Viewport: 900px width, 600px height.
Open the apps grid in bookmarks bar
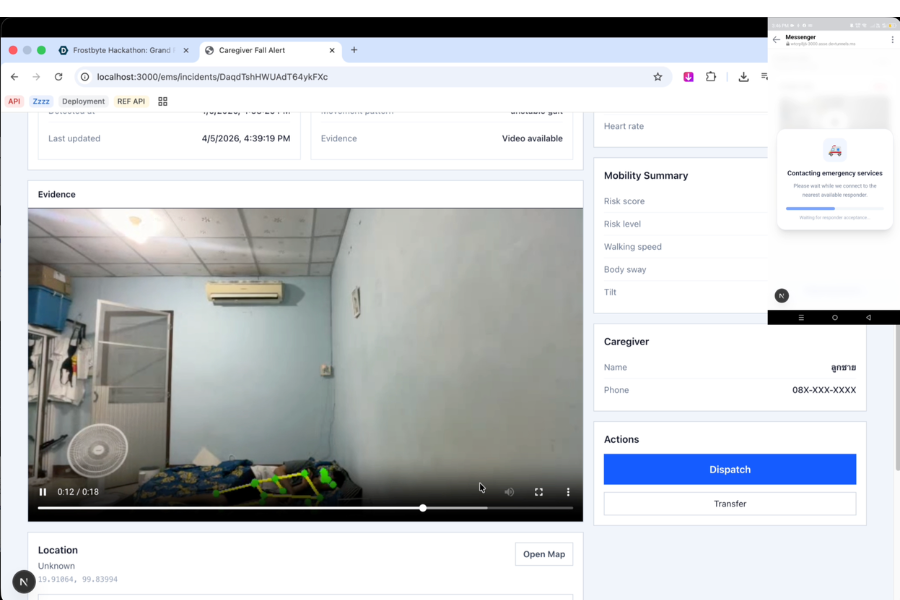click(162, 101)
